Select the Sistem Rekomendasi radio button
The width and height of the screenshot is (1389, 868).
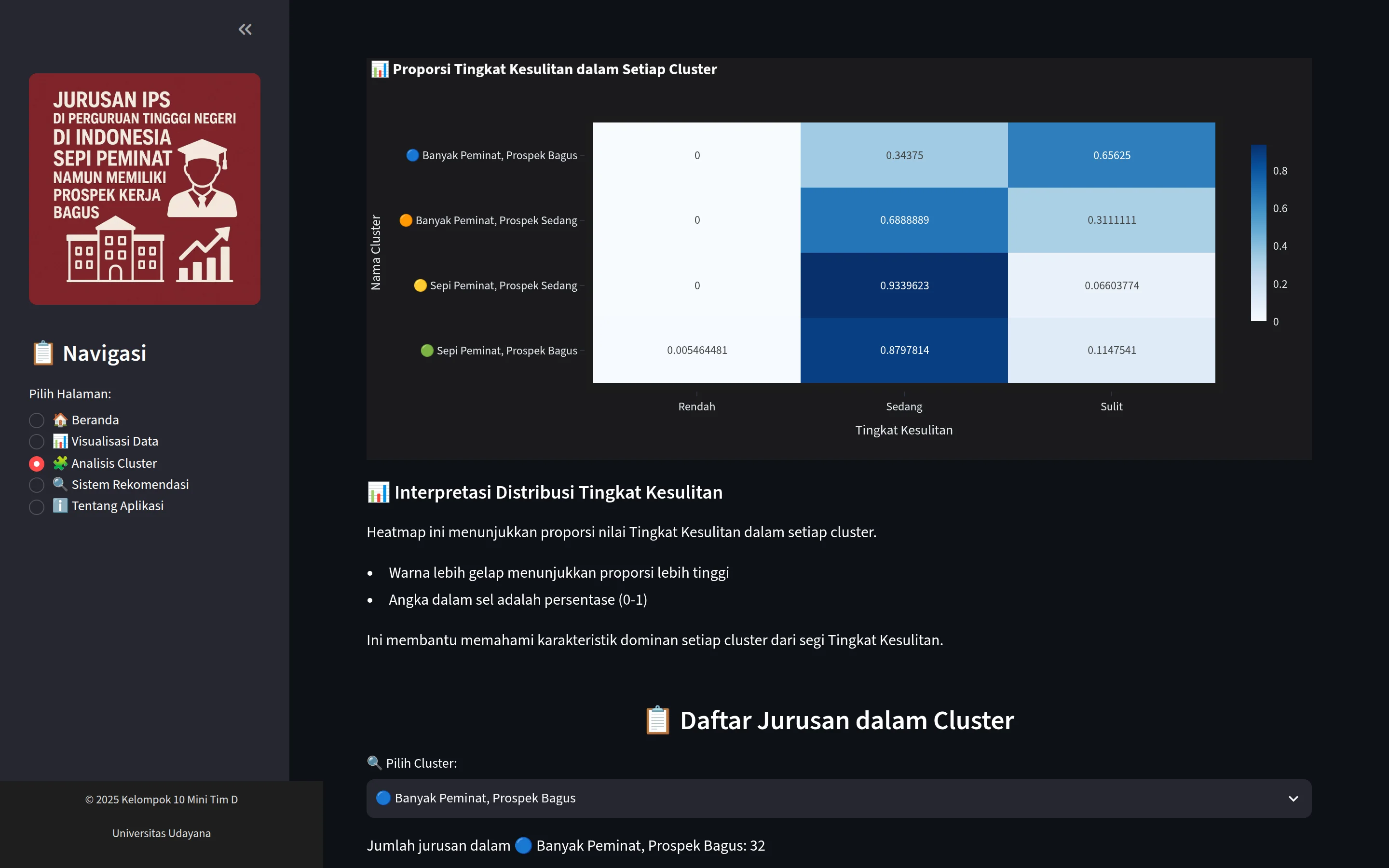[37, 485]
